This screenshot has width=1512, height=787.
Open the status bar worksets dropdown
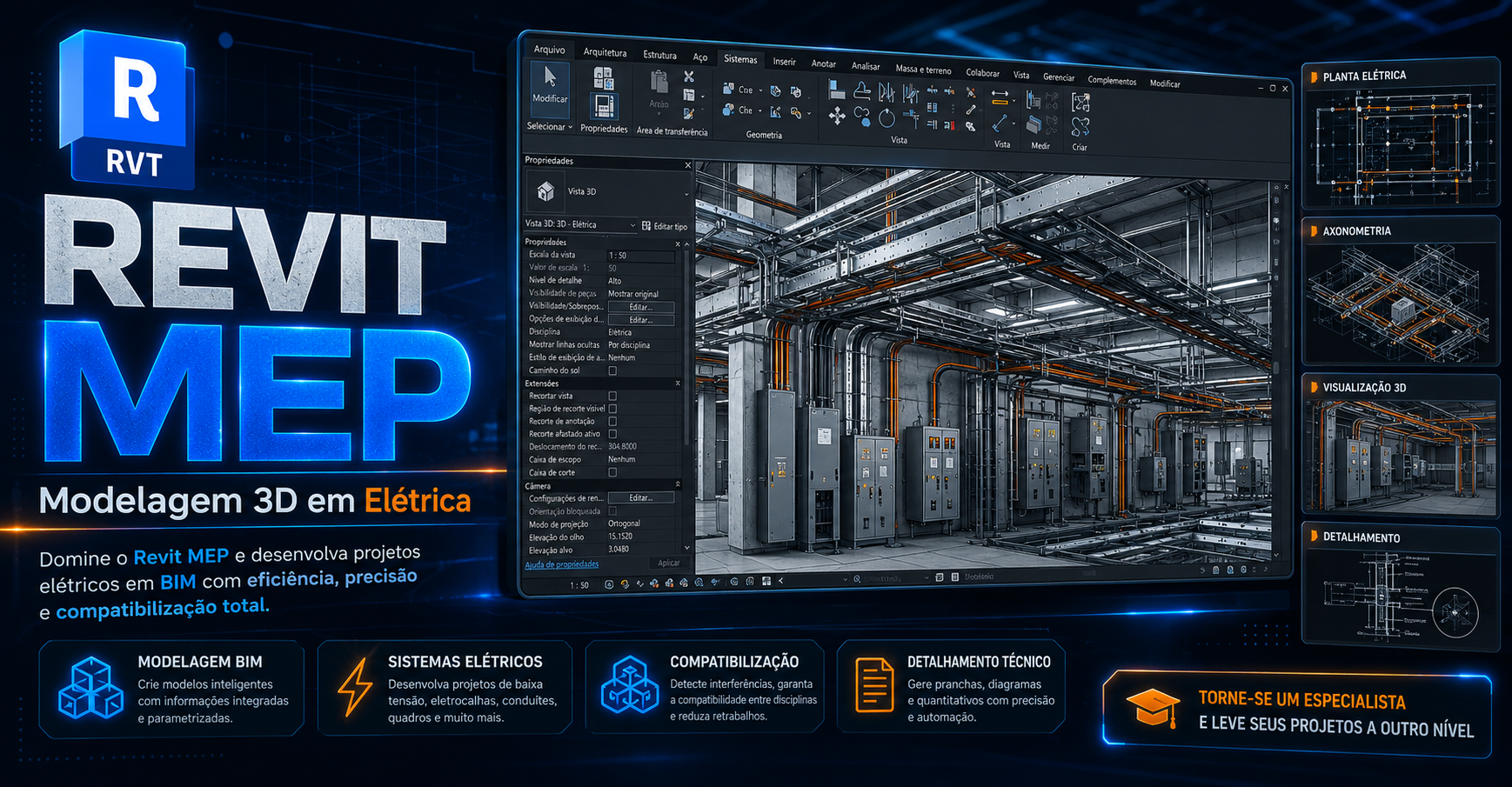(845, 579)
